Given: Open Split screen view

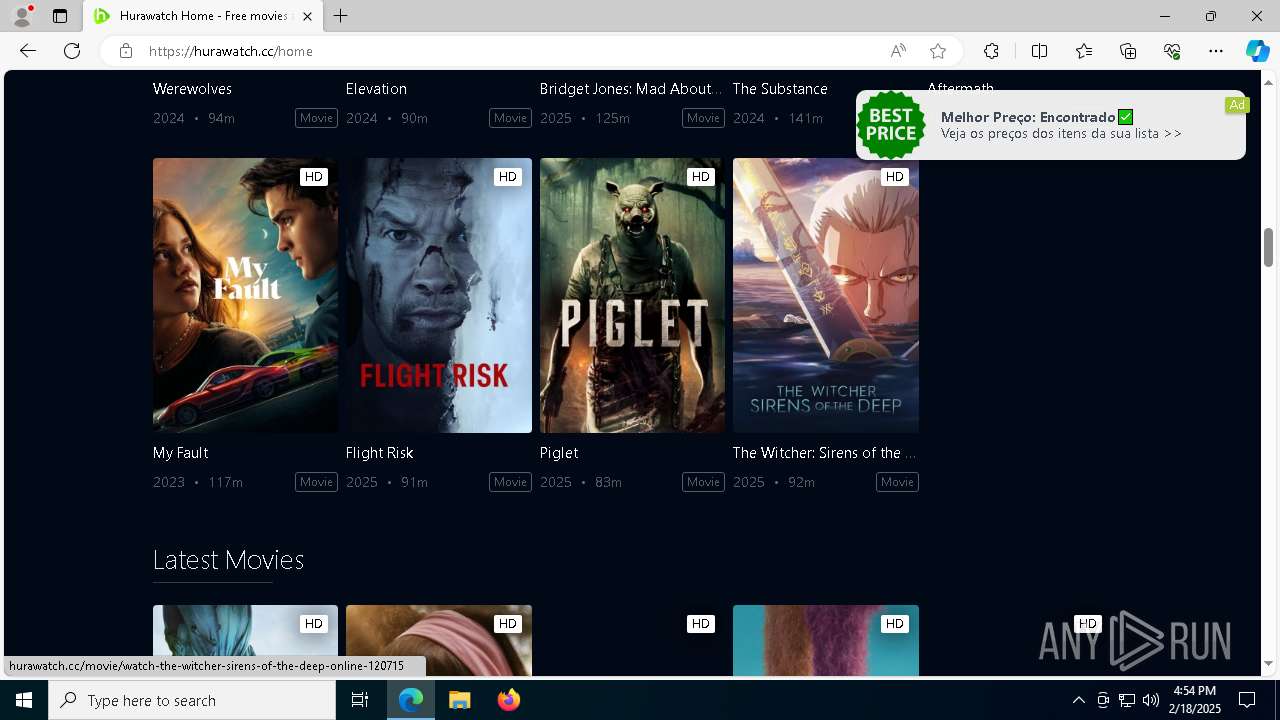Looking at the screenshot, I should [x=1039, y=51].
